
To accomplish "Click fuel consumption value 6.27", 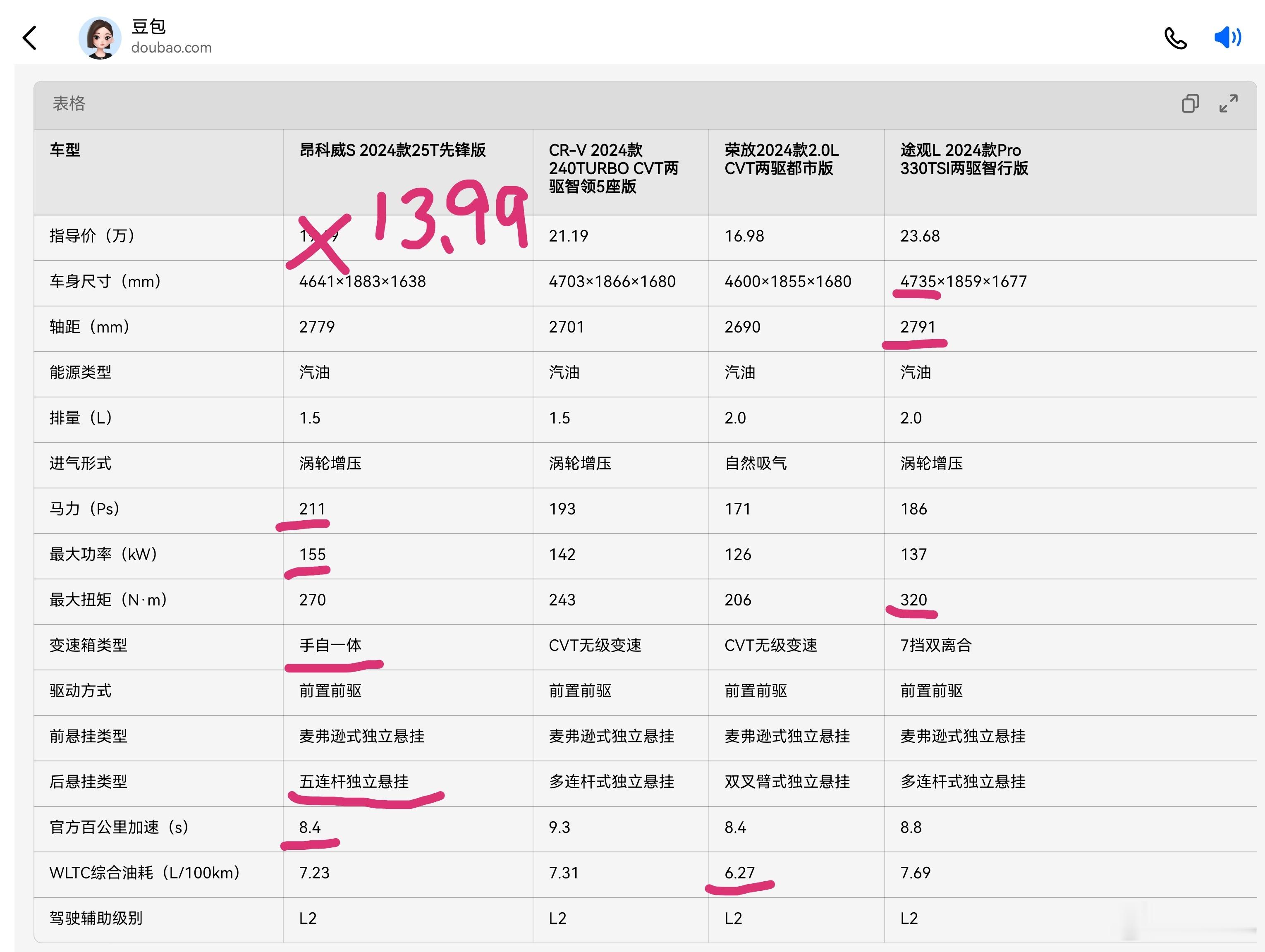I will [x=739, y=873].
